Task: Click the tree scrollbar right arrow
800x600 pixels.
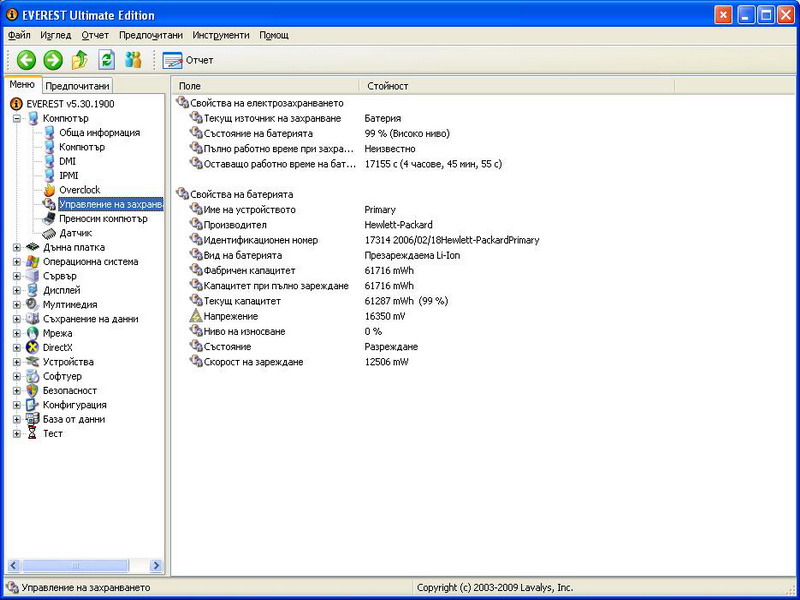Action: pyautogui.click(x=156, y=565)
